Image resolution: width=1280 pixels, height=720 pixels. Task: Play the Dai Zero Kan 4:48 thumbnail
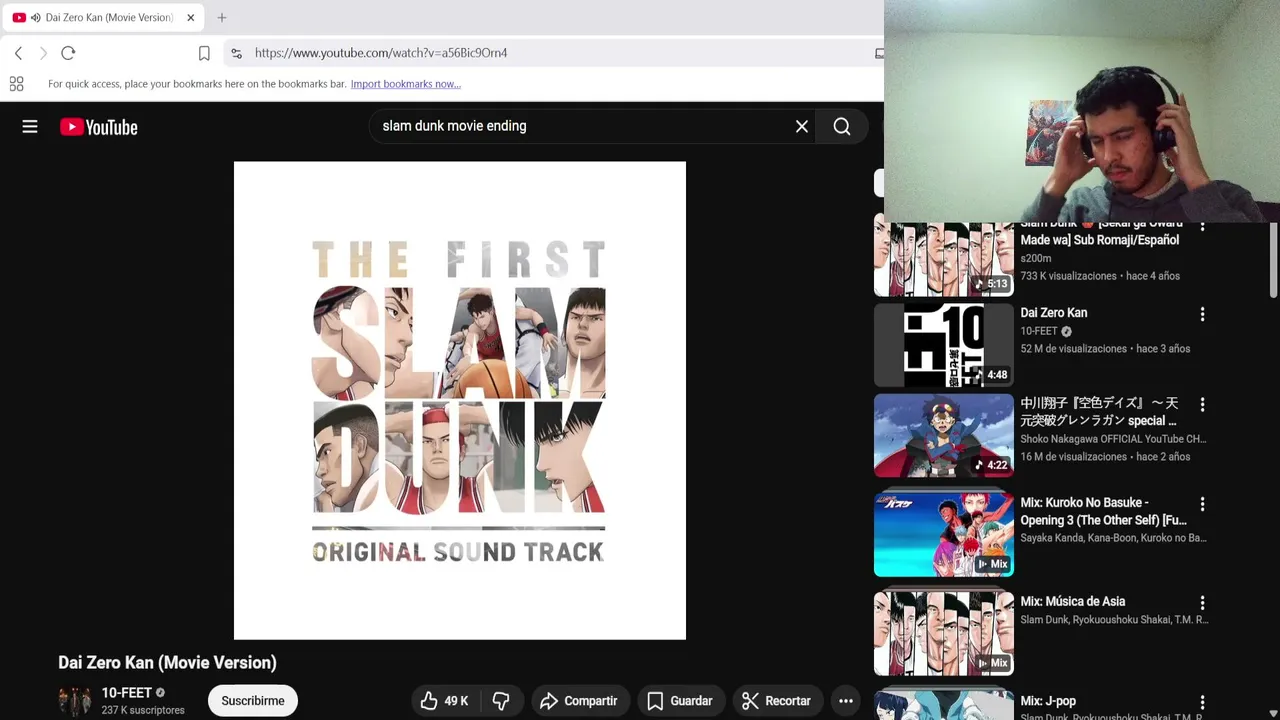pyautogui.click(x=944, y=345)
